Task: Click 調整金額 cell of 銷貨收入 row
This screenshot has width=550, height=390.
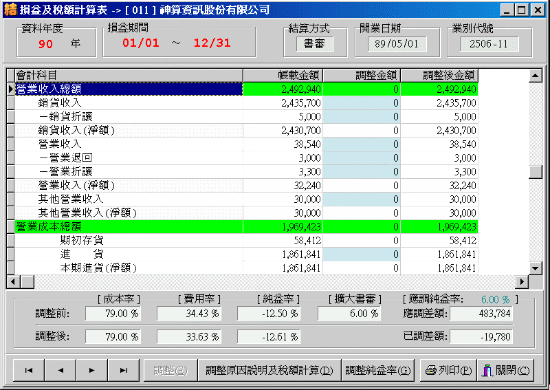Action: [x=361, y=103]
